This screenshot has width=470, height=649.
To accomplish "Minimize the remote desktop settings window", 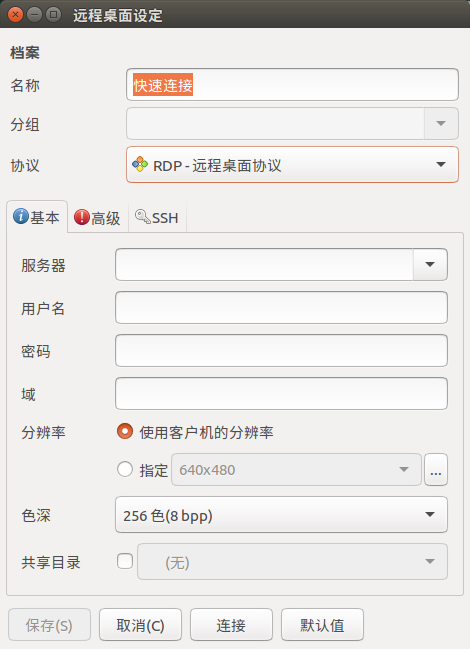I will (34, 15).
